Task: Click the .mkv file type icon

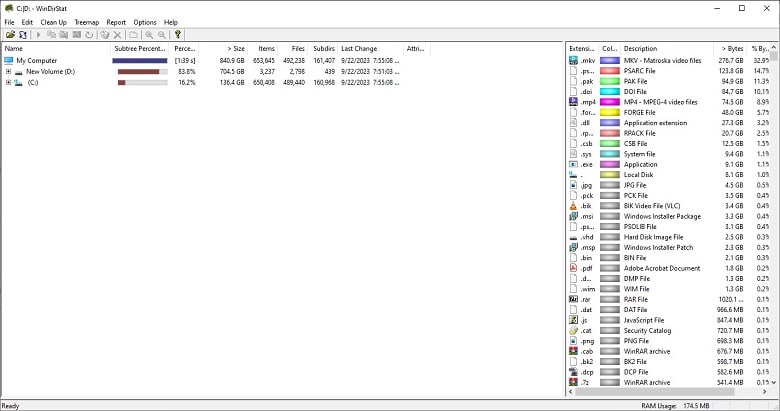Action: (573, 60)
